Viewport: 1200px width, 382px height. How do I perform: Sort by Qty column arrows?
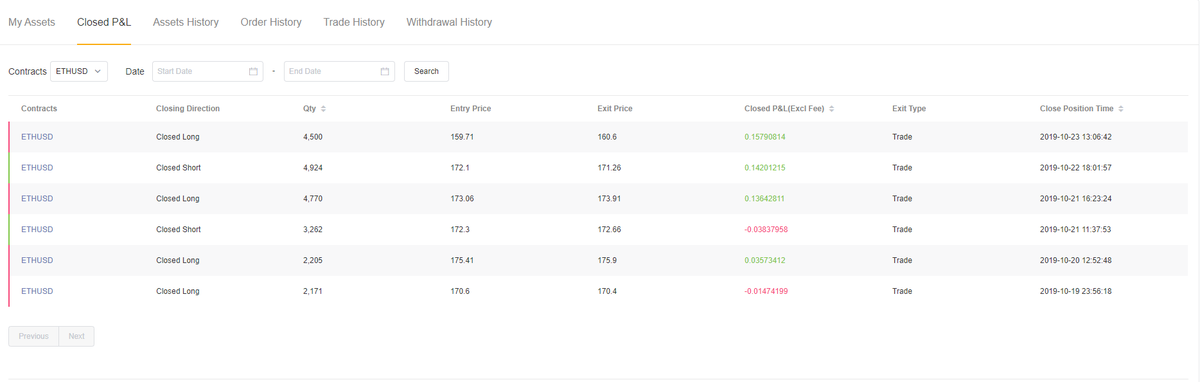(323, 108)
